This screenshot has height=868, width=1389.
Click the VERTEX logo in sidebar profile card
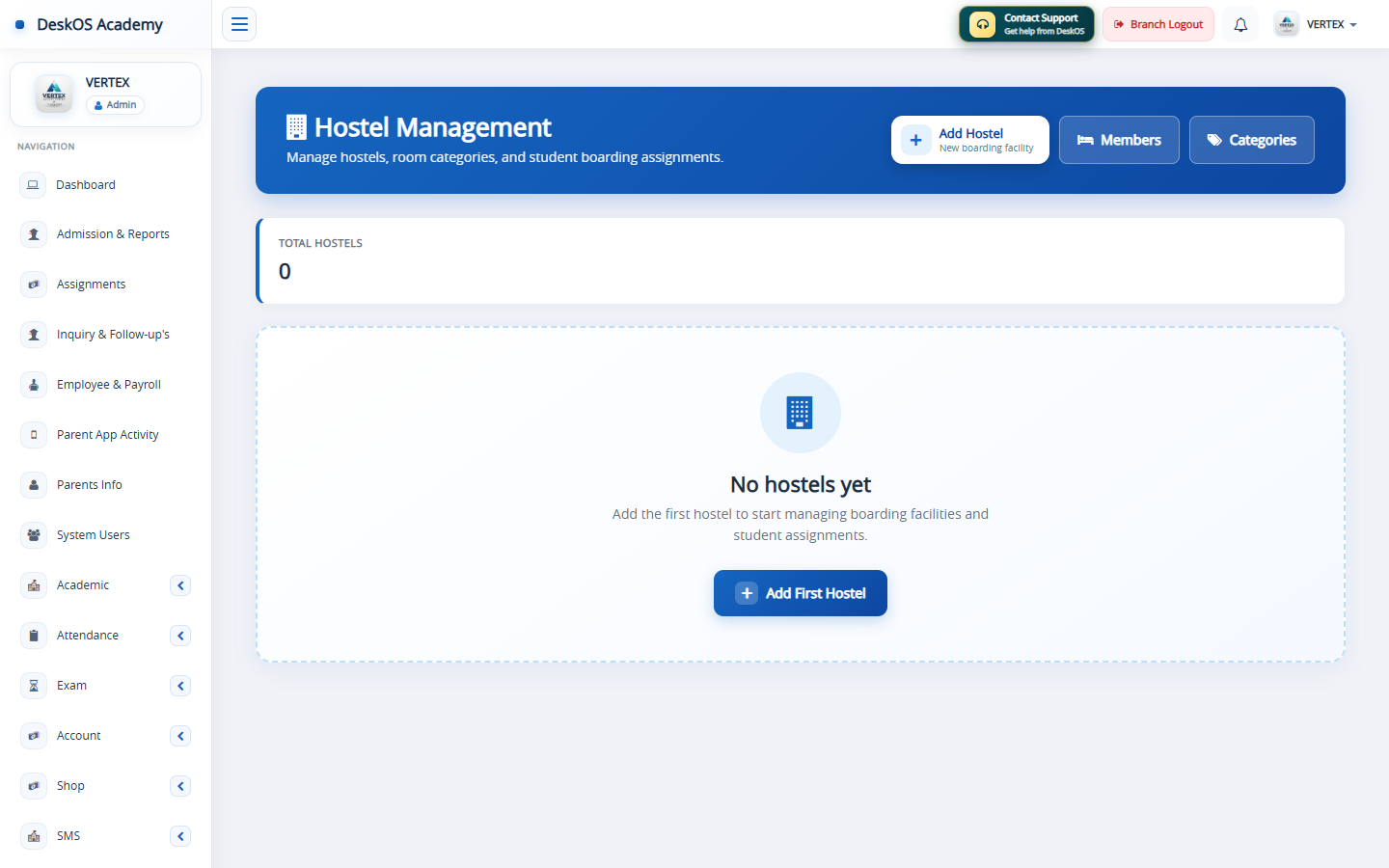point(54,94)
